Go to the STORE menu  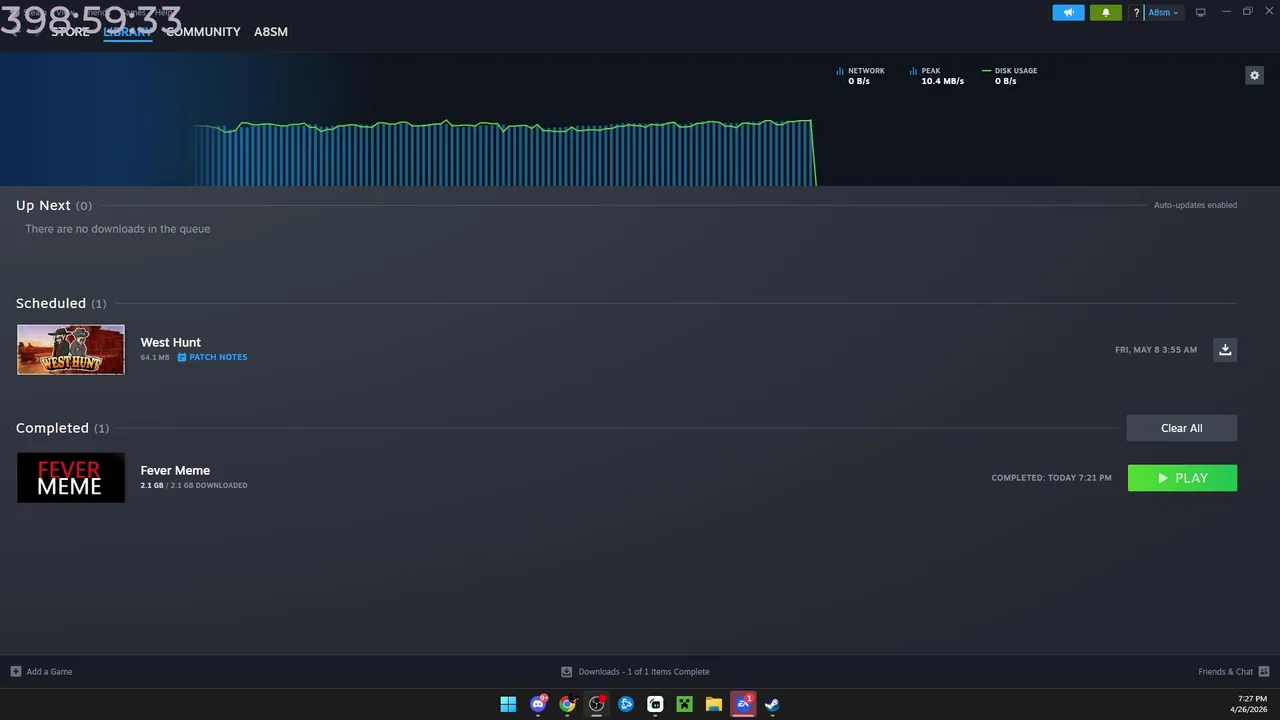coord(70,32)
